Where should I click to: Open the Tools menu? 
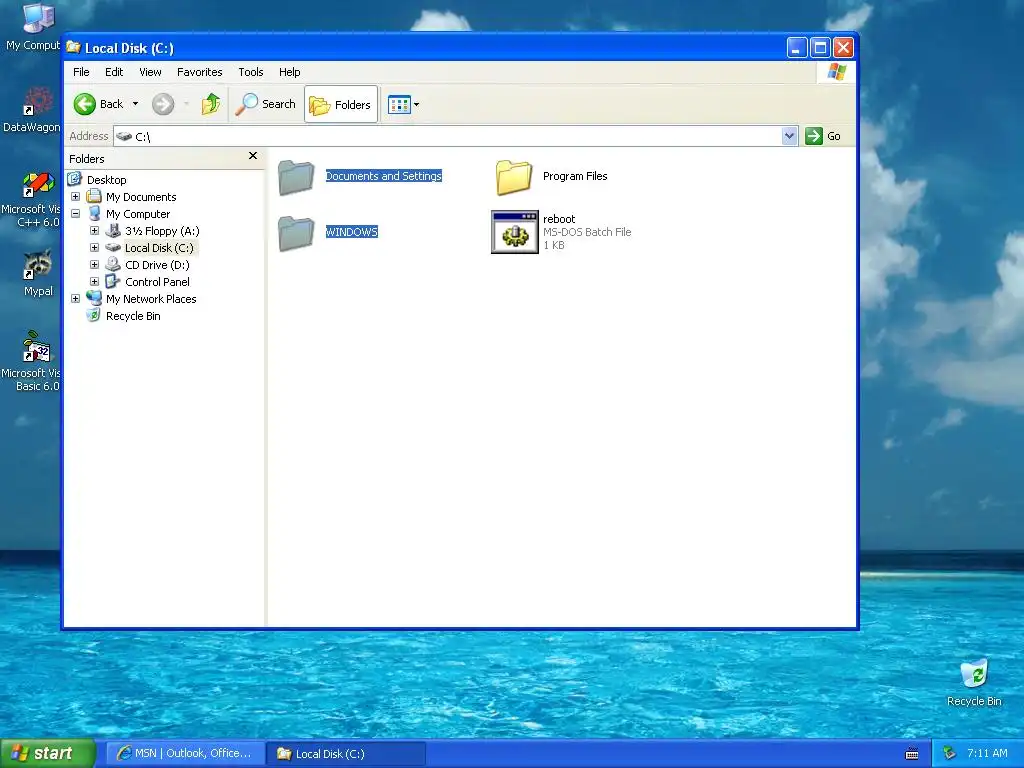coord(251,72)
